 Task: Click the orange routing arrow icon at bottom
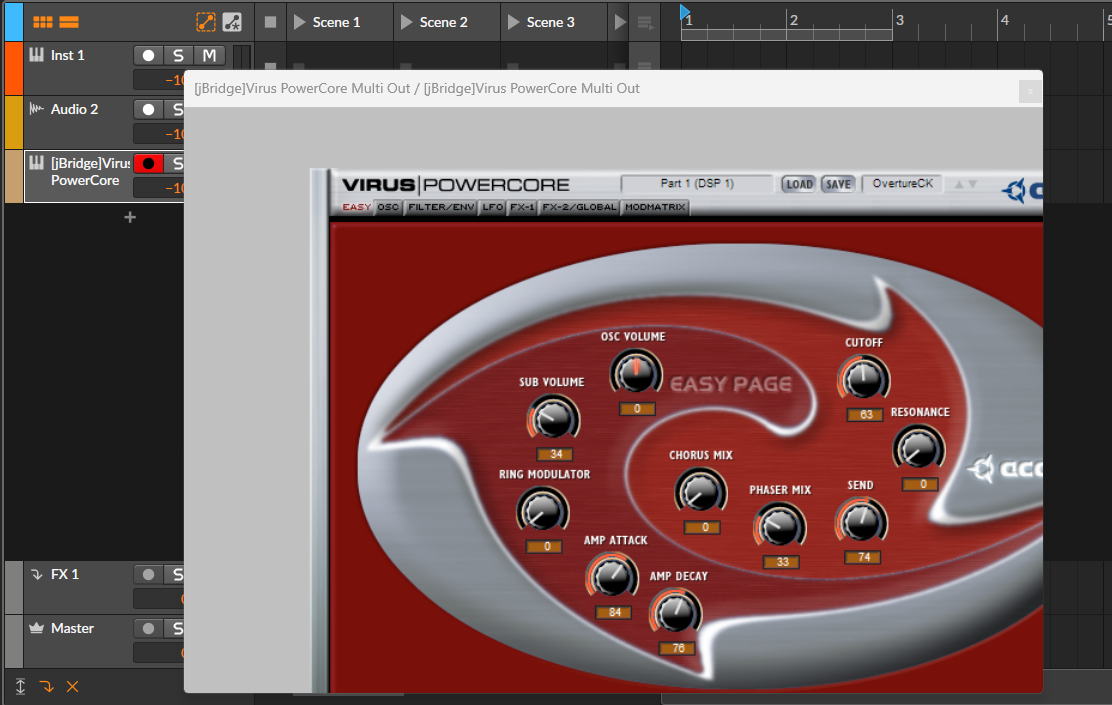click(46, 686)
